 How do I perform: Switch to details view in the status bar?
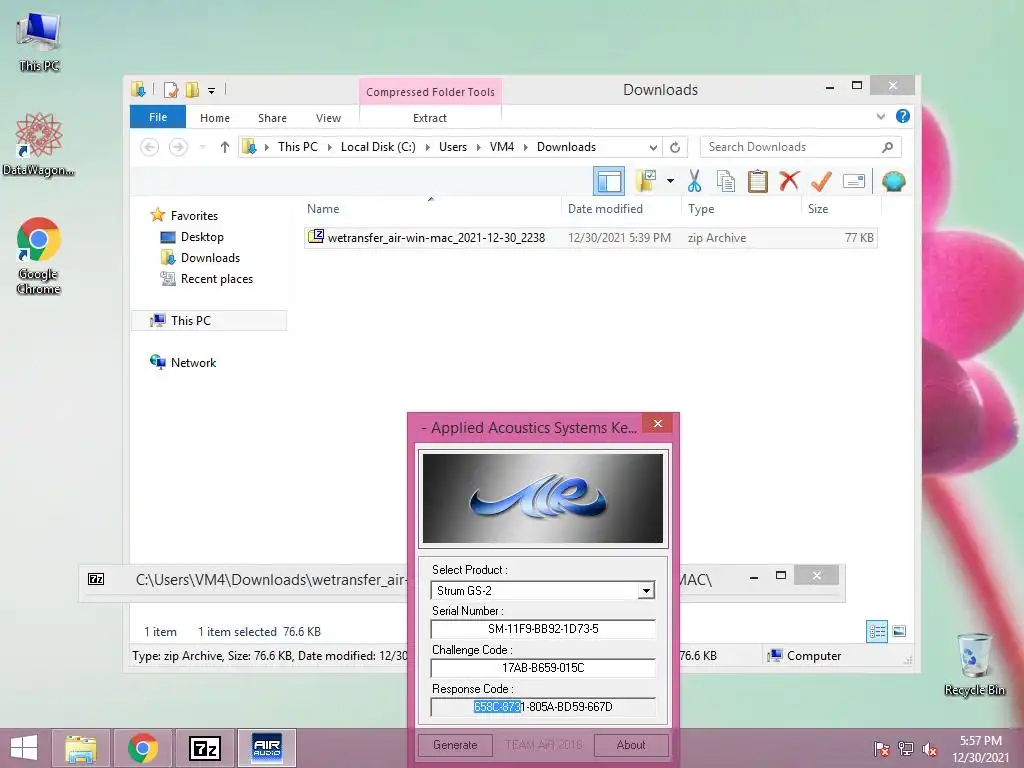(x=876, y=632)
